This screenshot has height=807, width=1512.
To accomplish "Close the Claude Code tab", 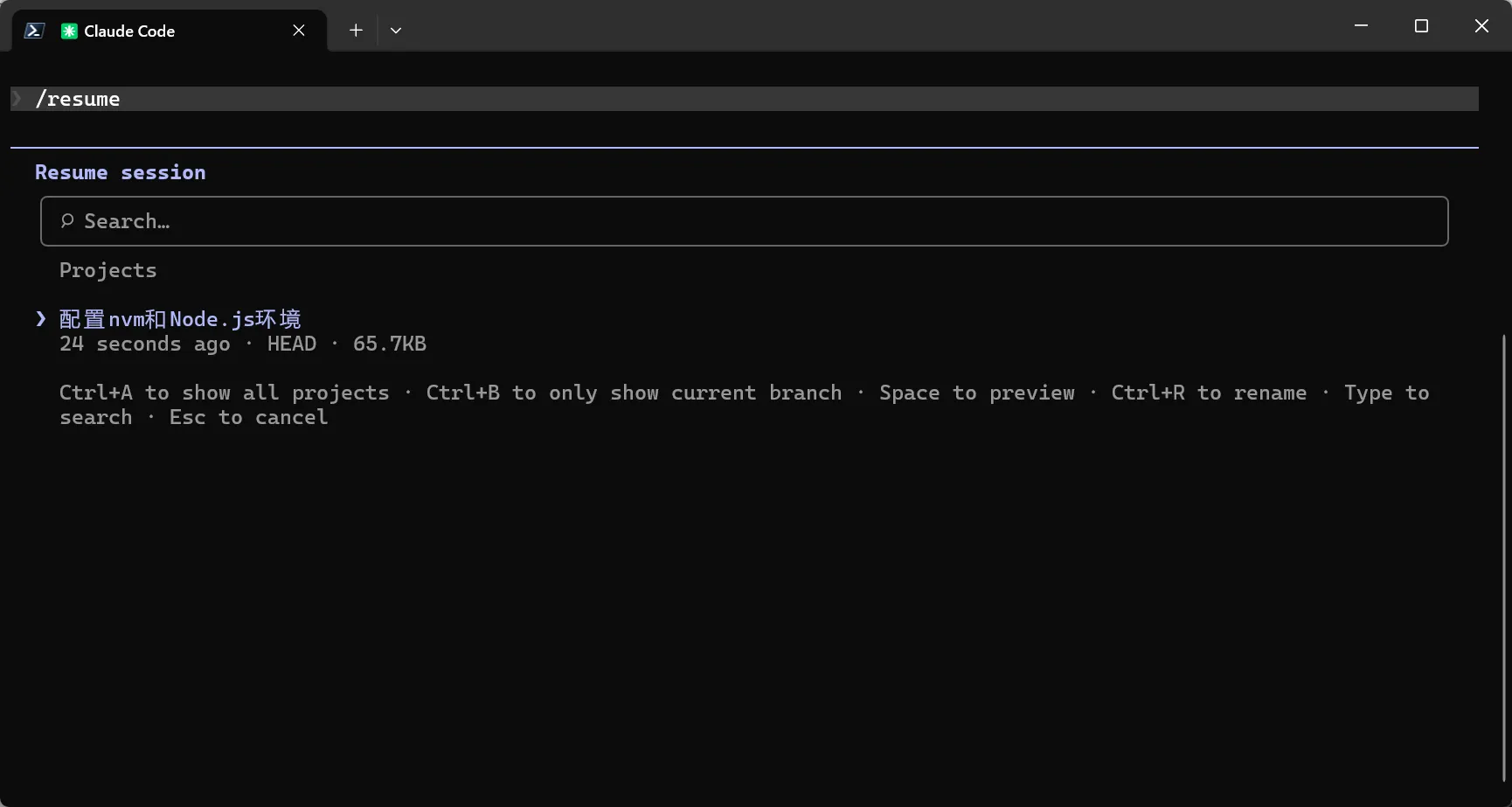I will (299, 31).
